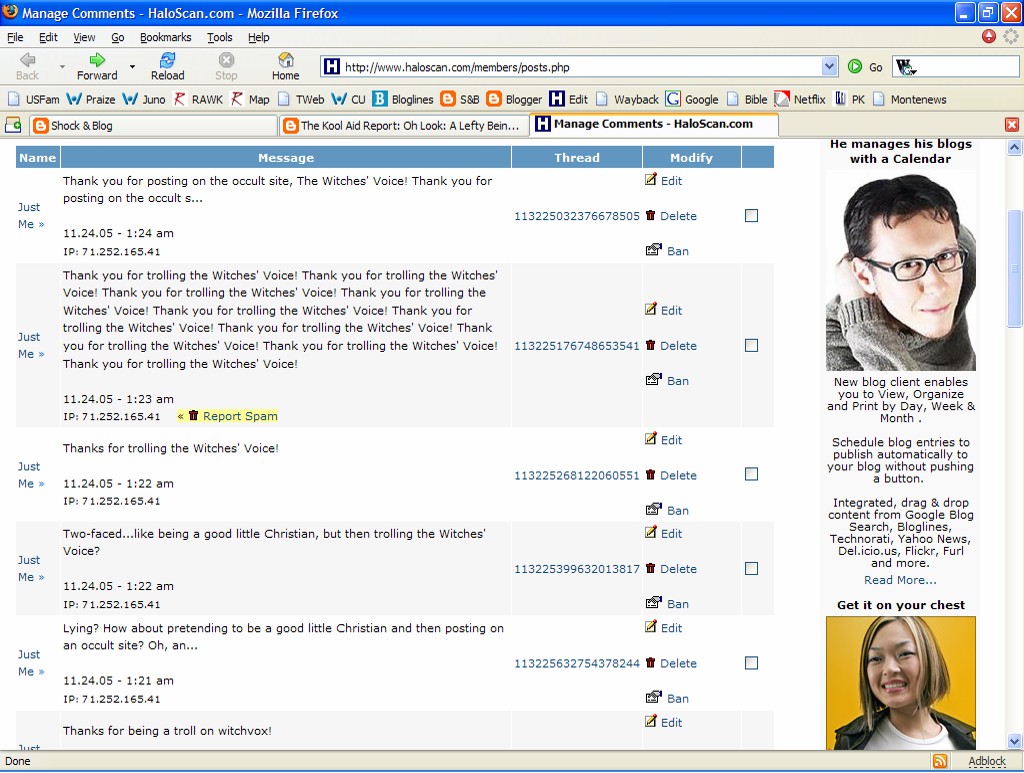
Task: Open the PK bookmark
Action: [850, 99]
